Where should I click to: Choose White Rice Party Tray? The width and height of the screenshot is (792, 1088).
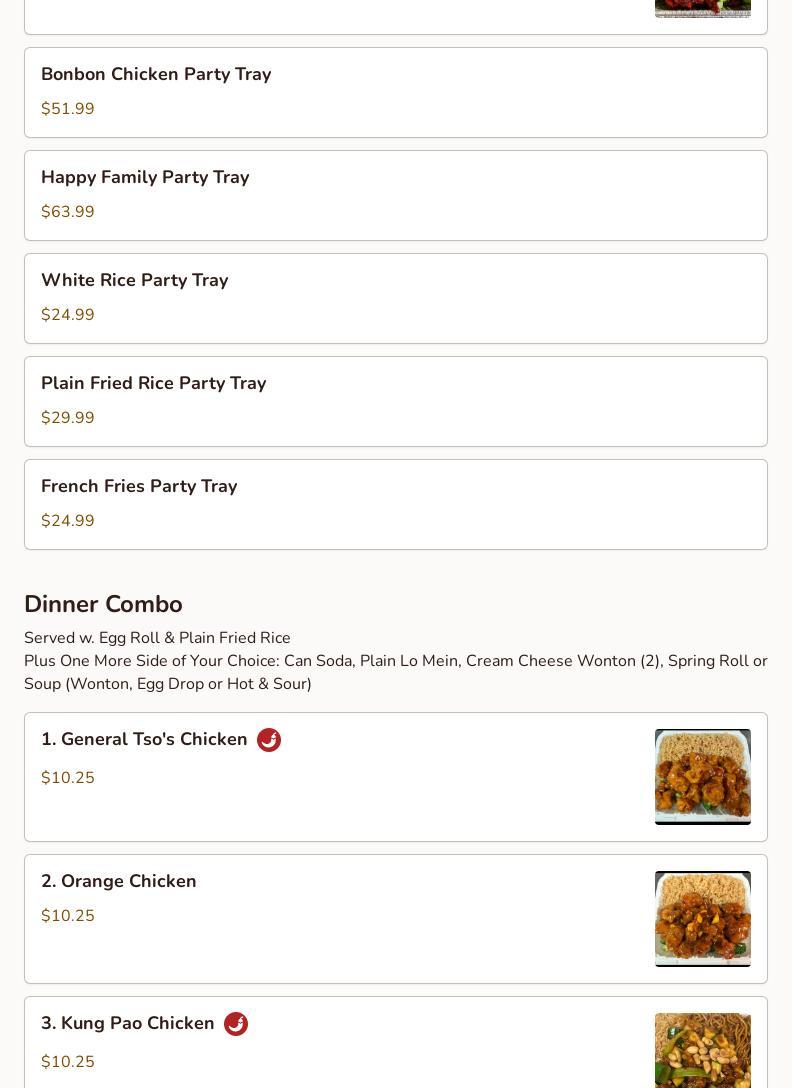396,298
